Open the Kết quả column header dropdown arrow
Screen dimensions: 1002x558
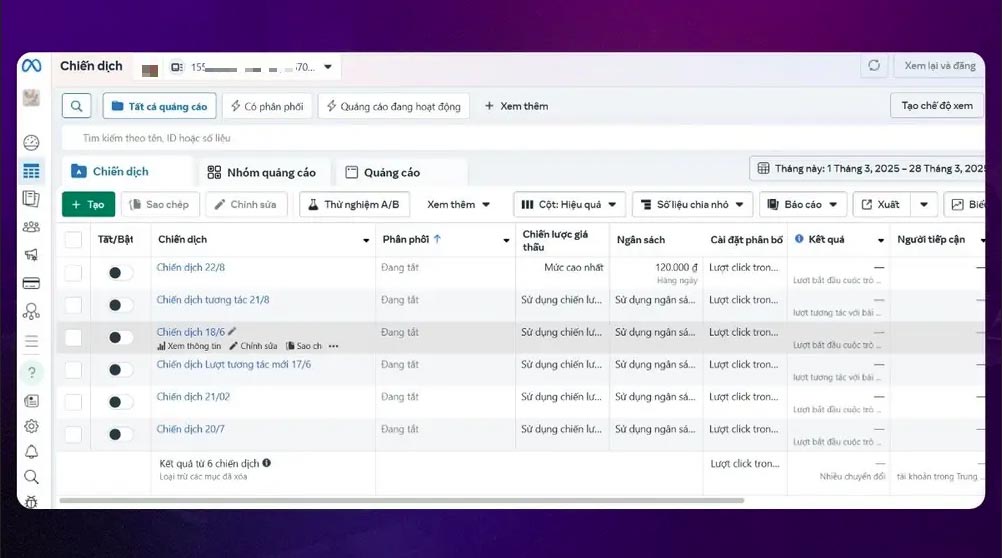[x=881, y=240]
